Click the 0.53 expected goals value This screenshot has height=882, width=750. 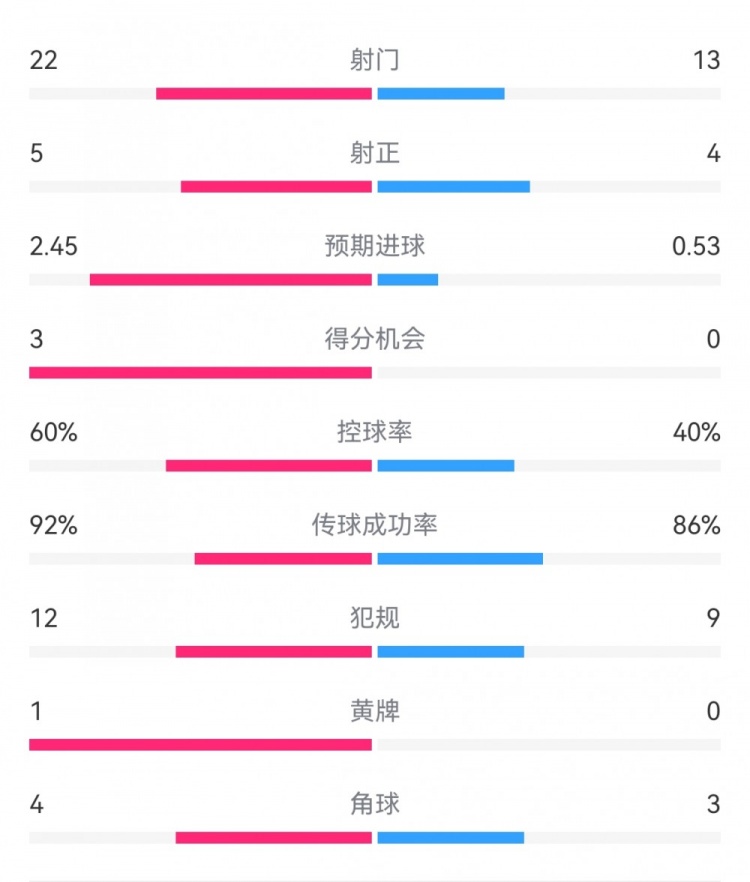(x=696, y=246)
